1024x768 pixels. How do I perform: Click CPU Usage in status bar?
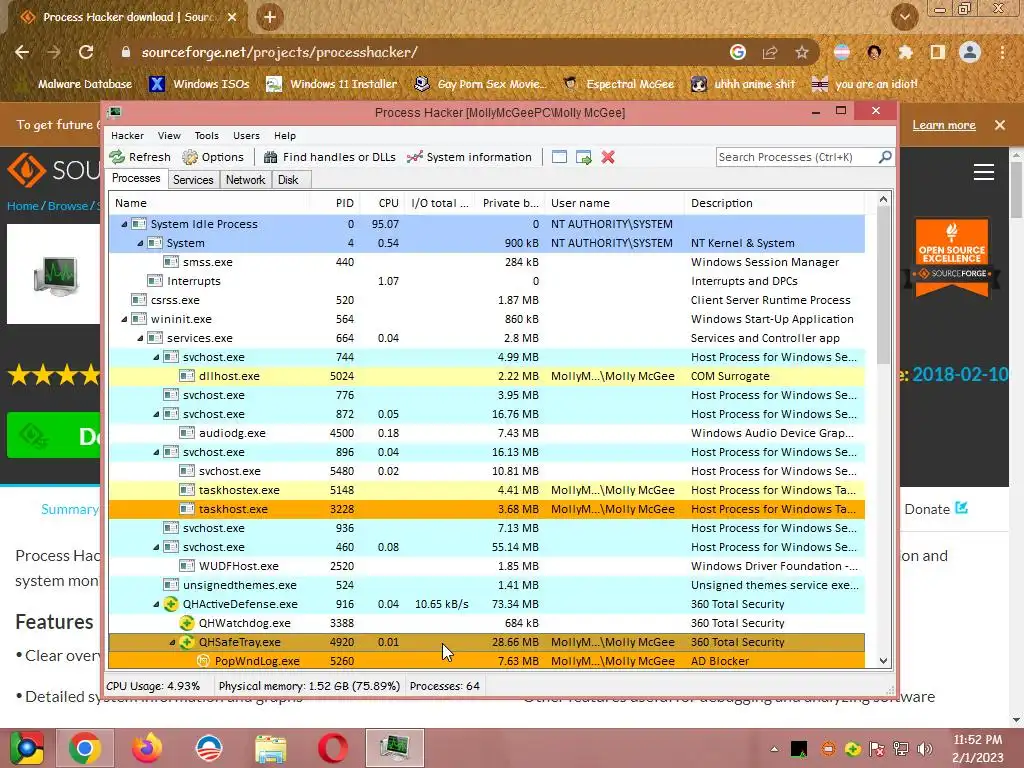[x=153, y=686]
